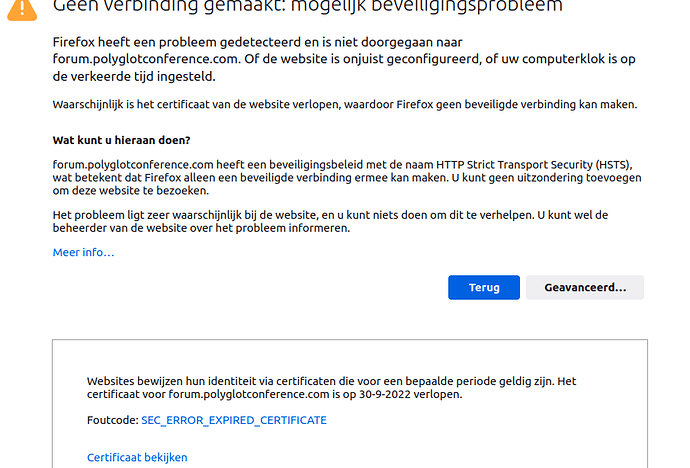Click the paragraph starting 'Het probleem ligt zeer waarschijnlijk'
The image size is (690, 468).
pos(330,221)
